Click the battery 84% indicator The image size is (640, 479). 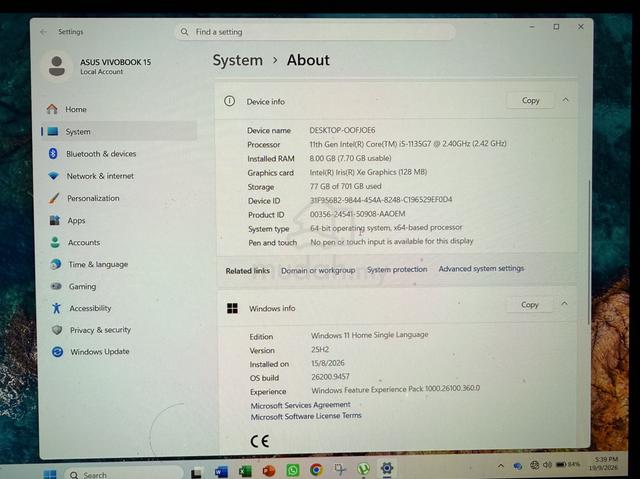(x=568, y=464)
